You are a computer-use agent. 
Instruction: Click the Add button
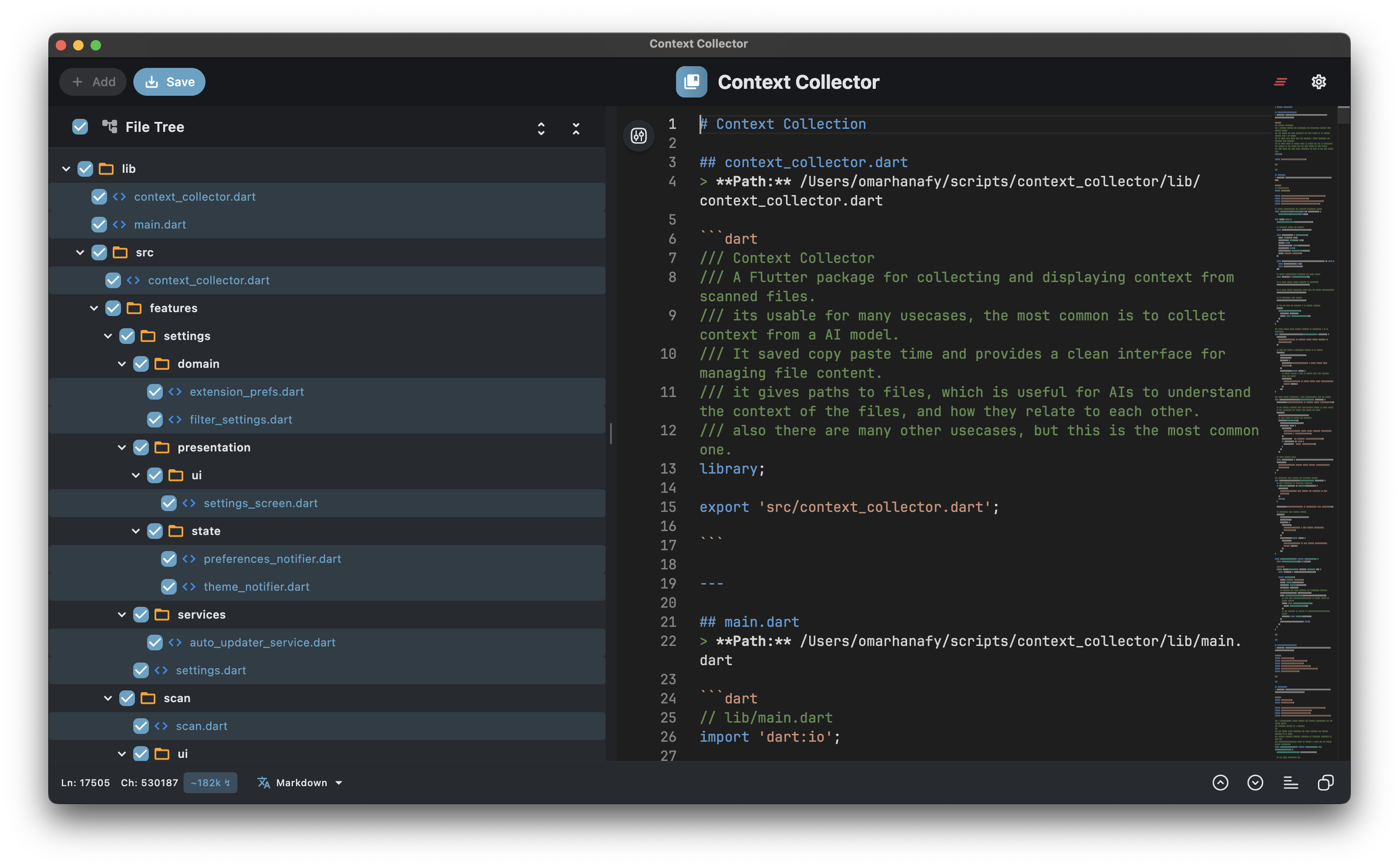point(93,82)
